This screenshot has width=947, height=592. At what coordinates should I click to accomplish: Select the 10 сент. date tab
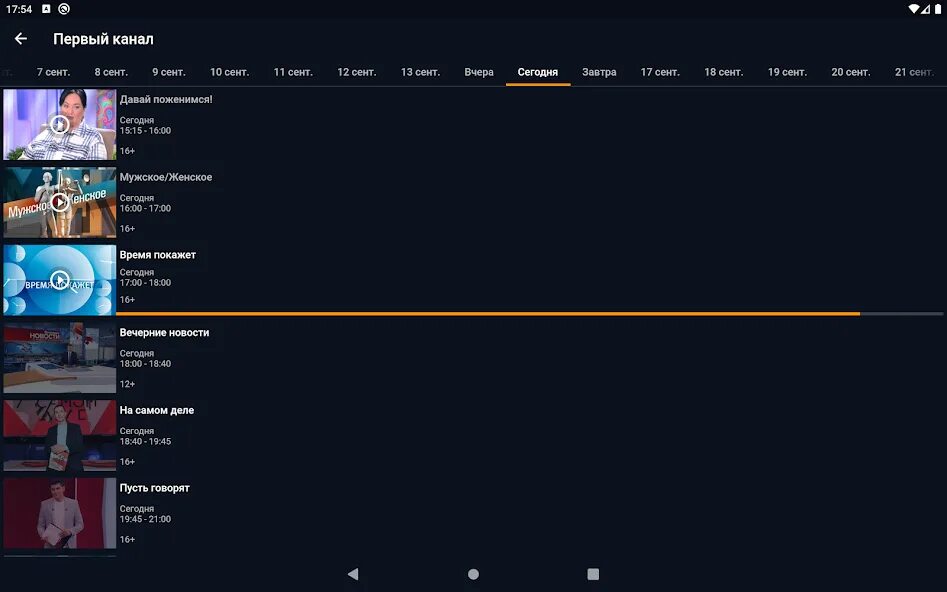(x=230, y=72)
